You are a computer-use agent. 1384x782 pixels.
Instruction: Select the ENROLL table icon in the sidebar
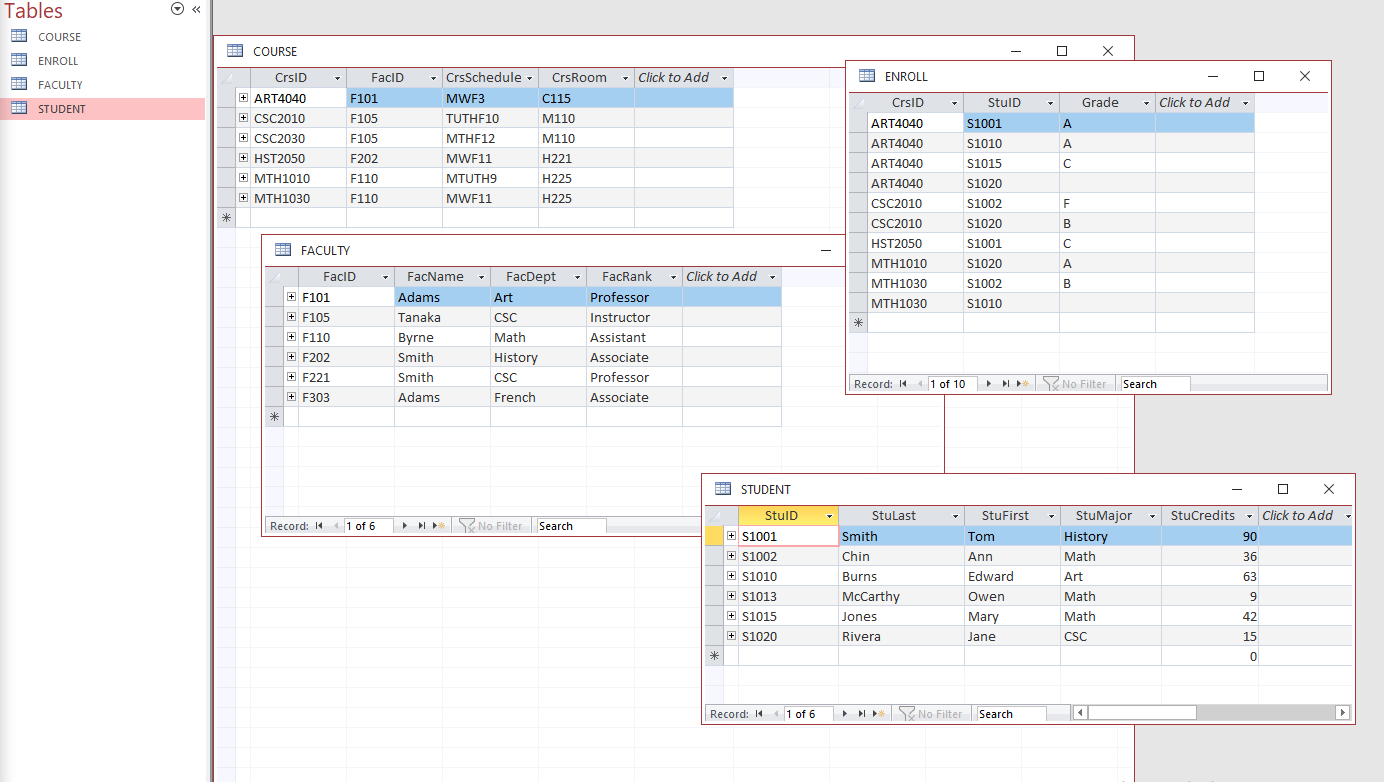tap(20, 60)
